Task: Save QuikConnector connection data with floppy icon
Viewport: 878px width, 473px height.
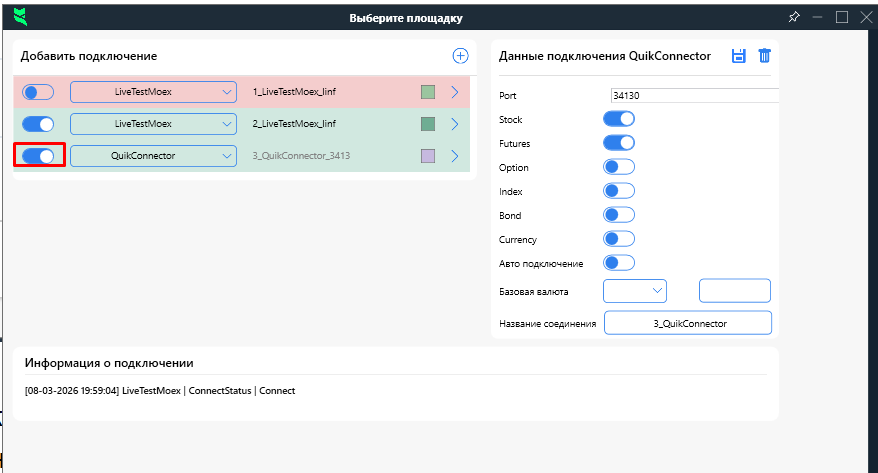Action: pos(739,56)
